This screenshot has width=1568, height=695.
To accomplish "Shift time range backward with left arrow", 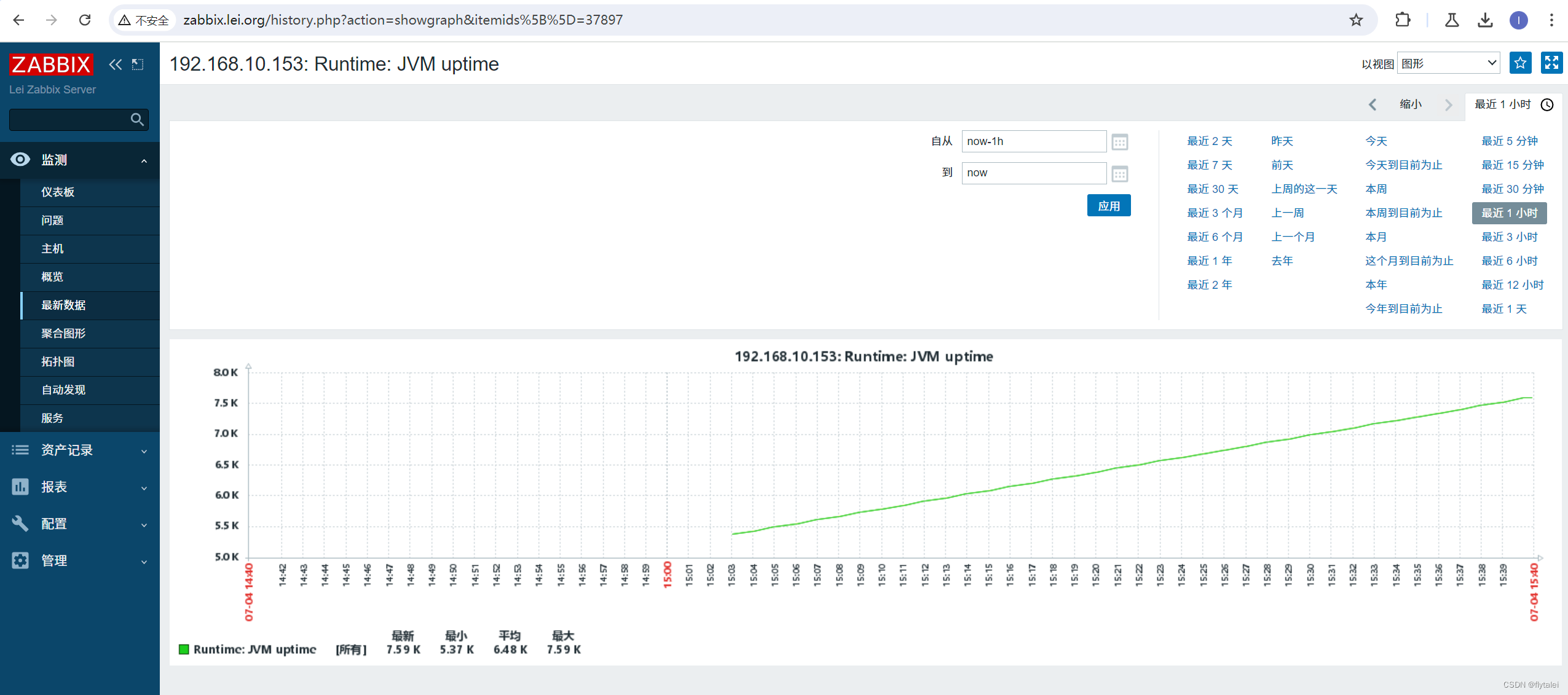I will coord(1373,104).
